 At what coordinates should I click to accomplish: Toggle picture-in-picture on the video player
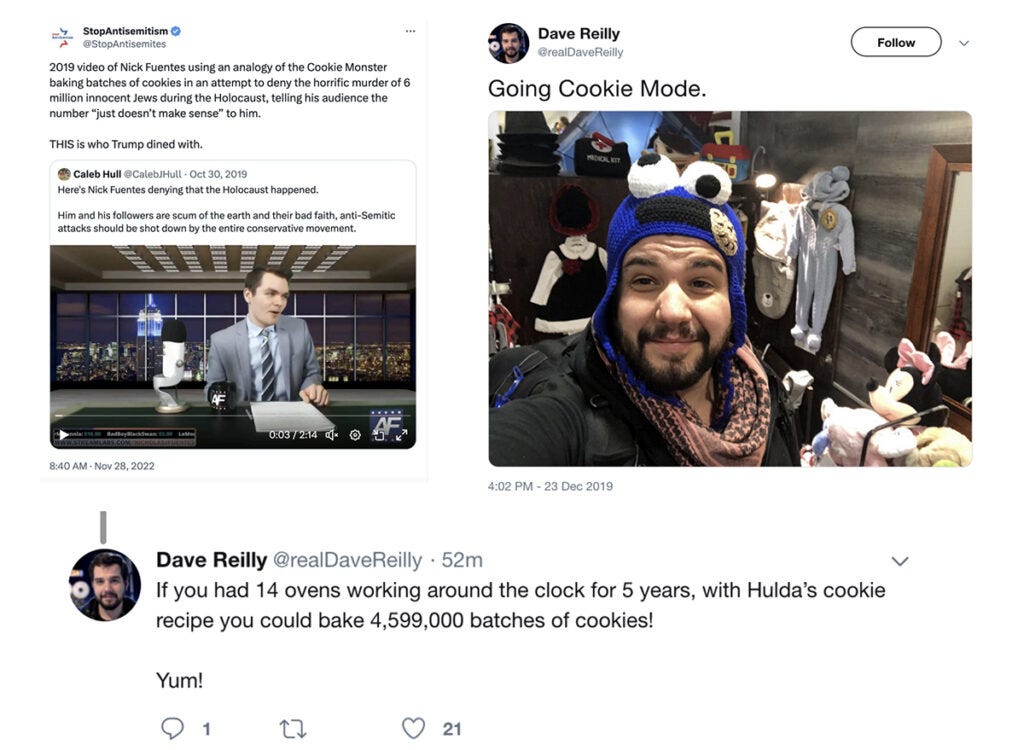(379, 434)
